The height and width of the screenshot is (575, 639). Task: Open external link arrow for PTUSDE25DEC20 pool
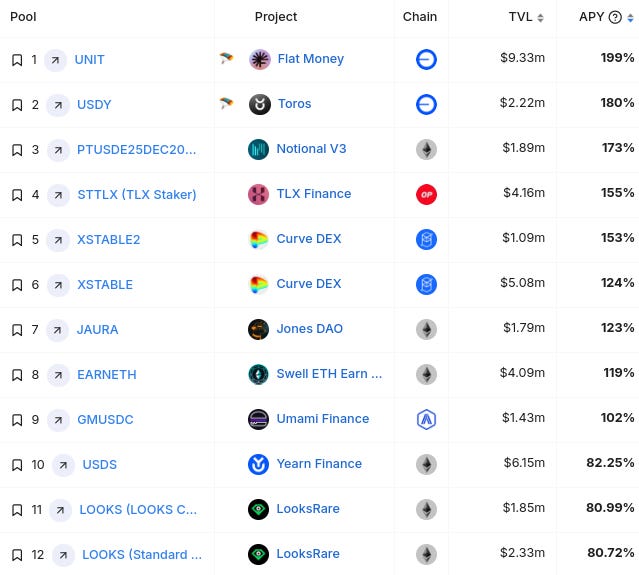pos(58,150)
